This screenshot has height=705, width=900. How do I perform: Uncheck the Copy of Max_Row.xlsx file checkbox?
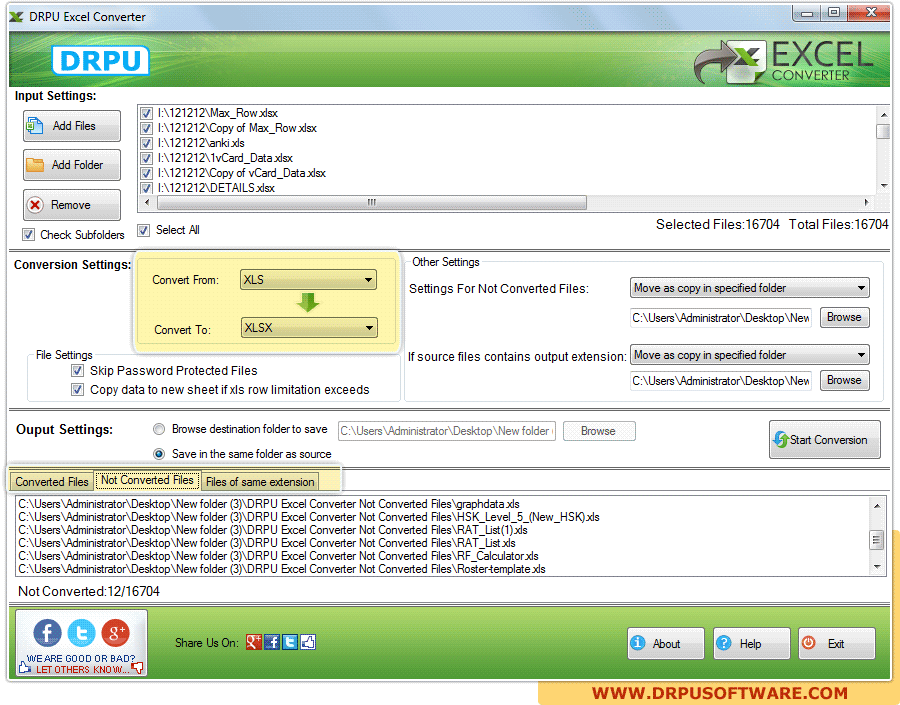[146, 128]
